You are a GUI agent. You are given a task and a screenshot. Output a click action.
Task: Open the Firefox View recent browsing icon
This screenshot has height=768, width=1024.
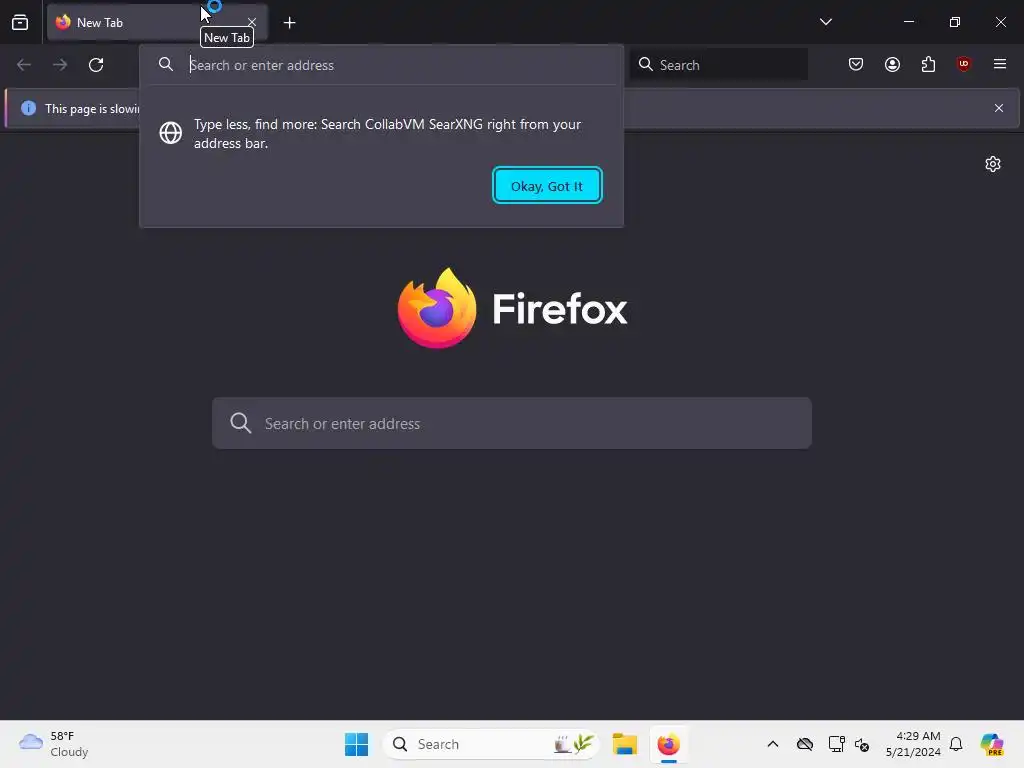(20, 22)
